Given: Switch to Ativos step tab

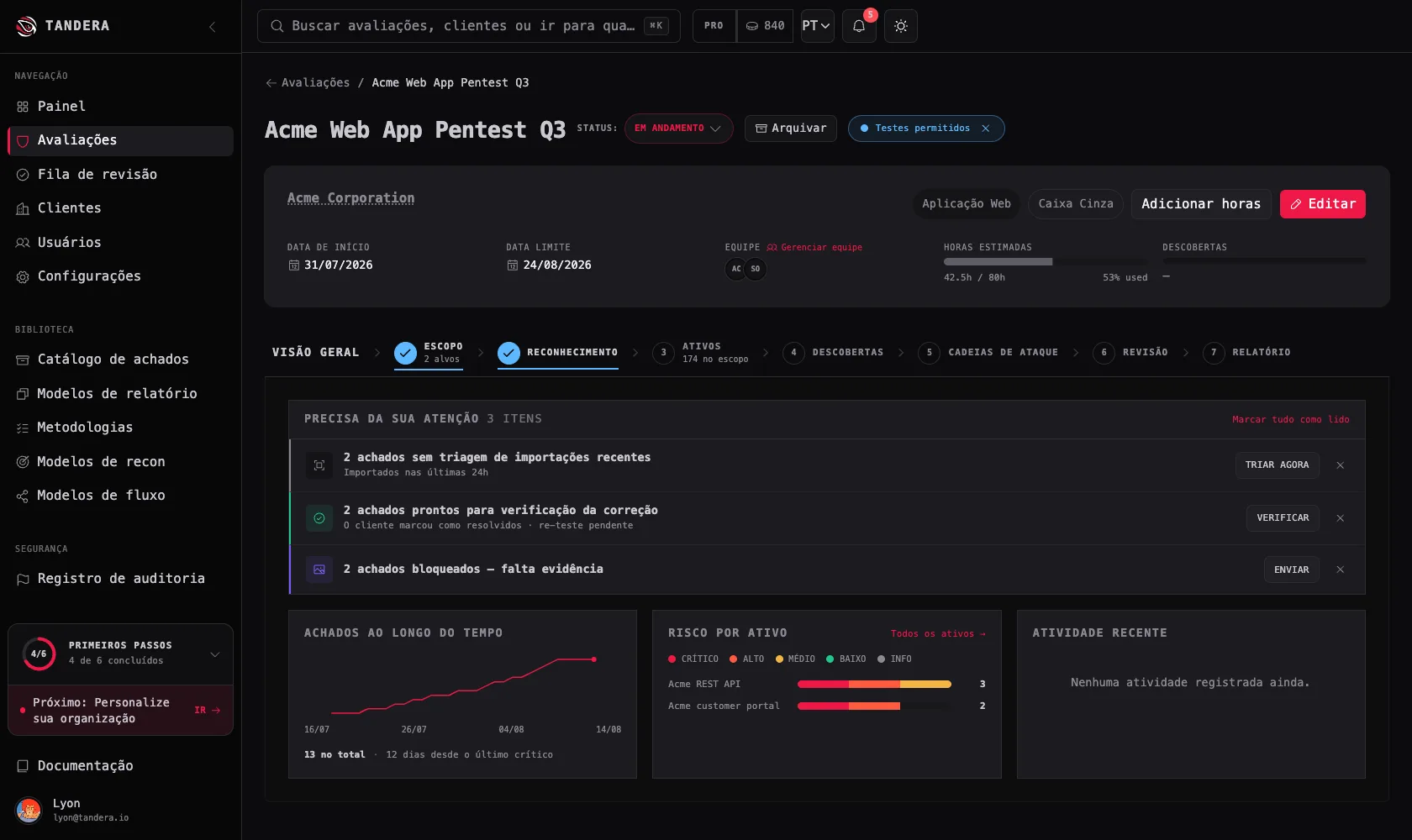Looking at the screenshot, I should [700, 353].
